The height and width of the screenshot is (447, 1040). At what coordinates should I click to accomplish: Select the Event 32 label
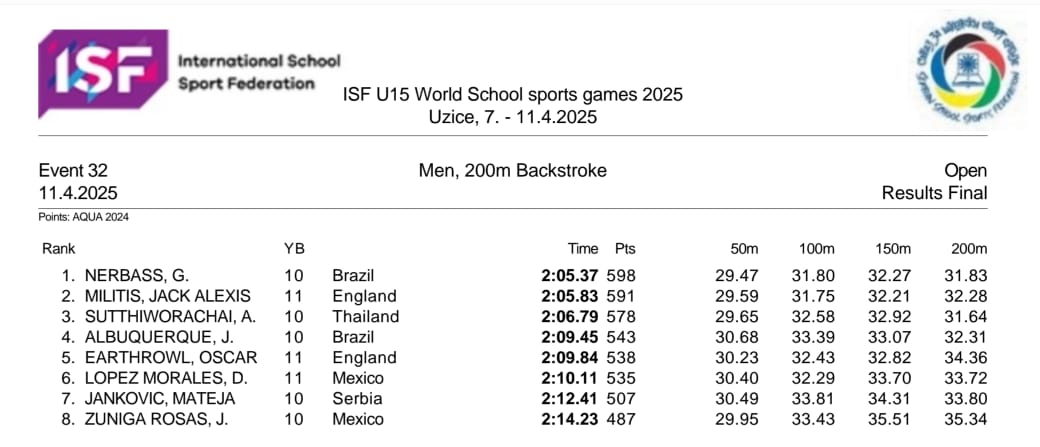pyautogui.click(x=73, y=171)
